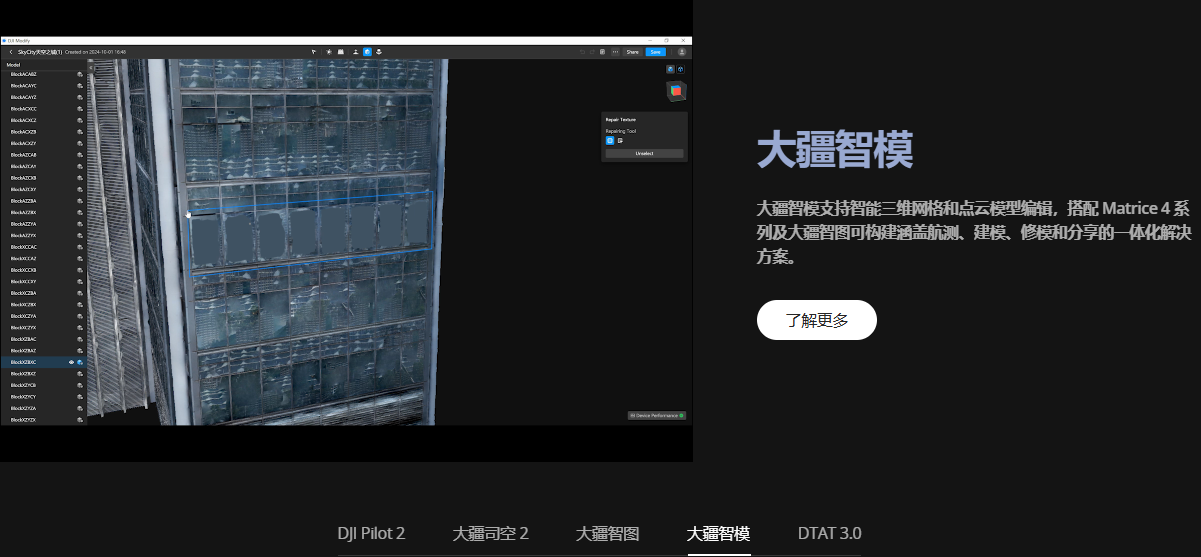Click the 了解更多 button
Screen dimensions: 1201x557
pos(816,320)
